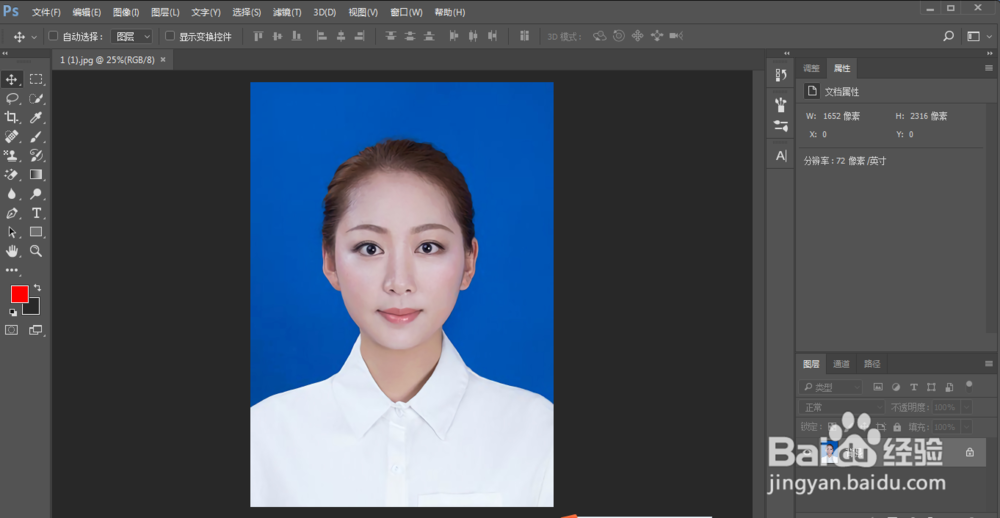Open the 图像(I) menu
The image size is (1000, 518).
point(126,12)
